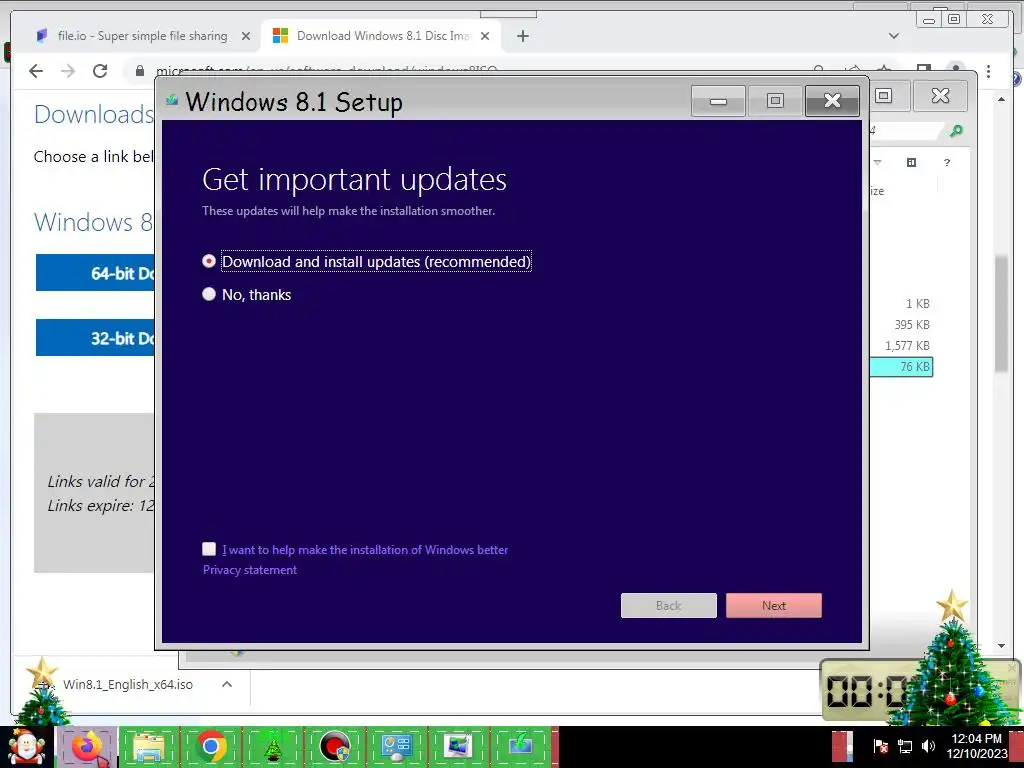The width and height of the screenshot is (1024, 768).
Task: Select the No, thanks radio option
Action: (x=209, y=294)
